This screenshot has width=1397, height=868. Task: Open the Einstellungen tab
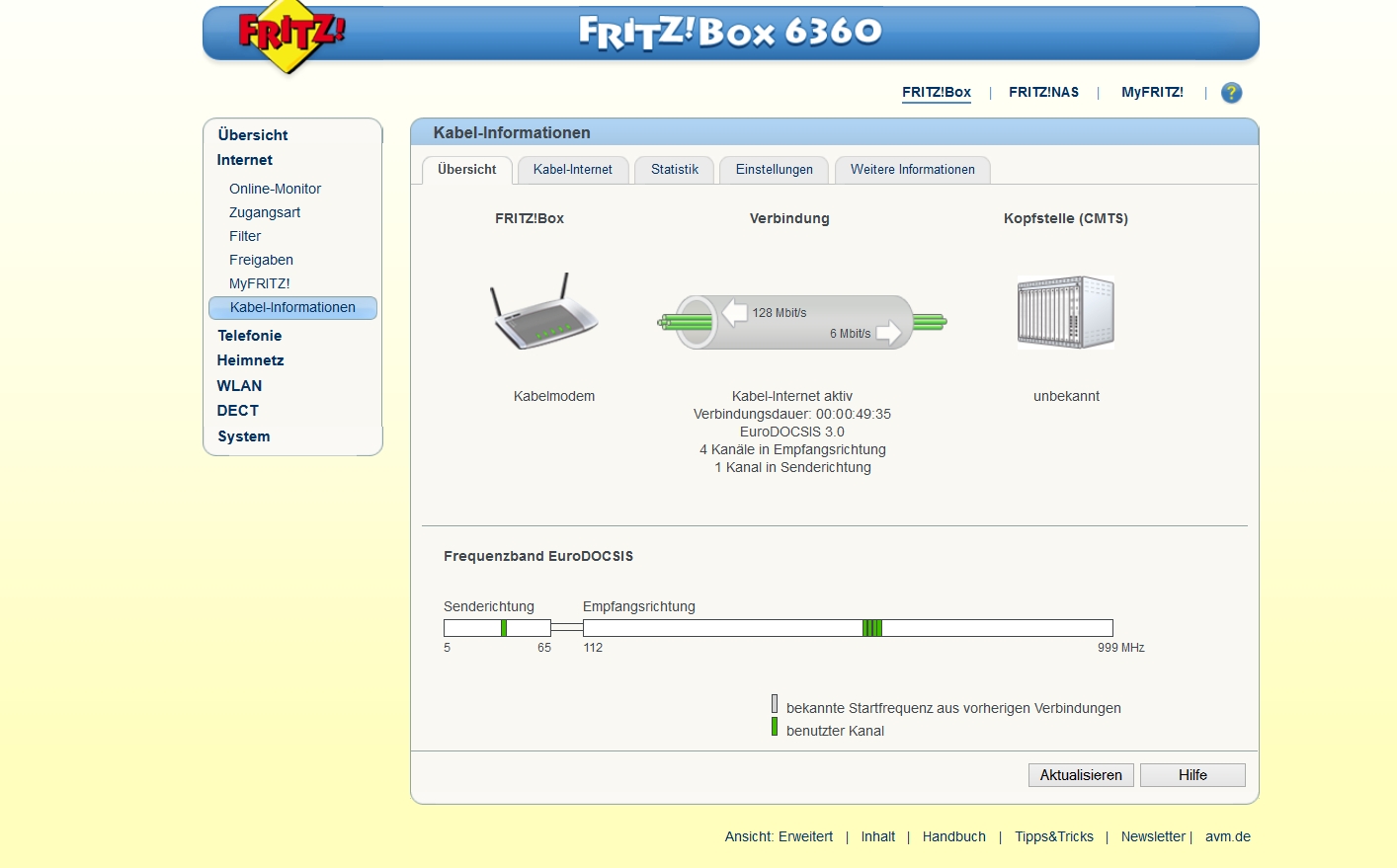775,170
